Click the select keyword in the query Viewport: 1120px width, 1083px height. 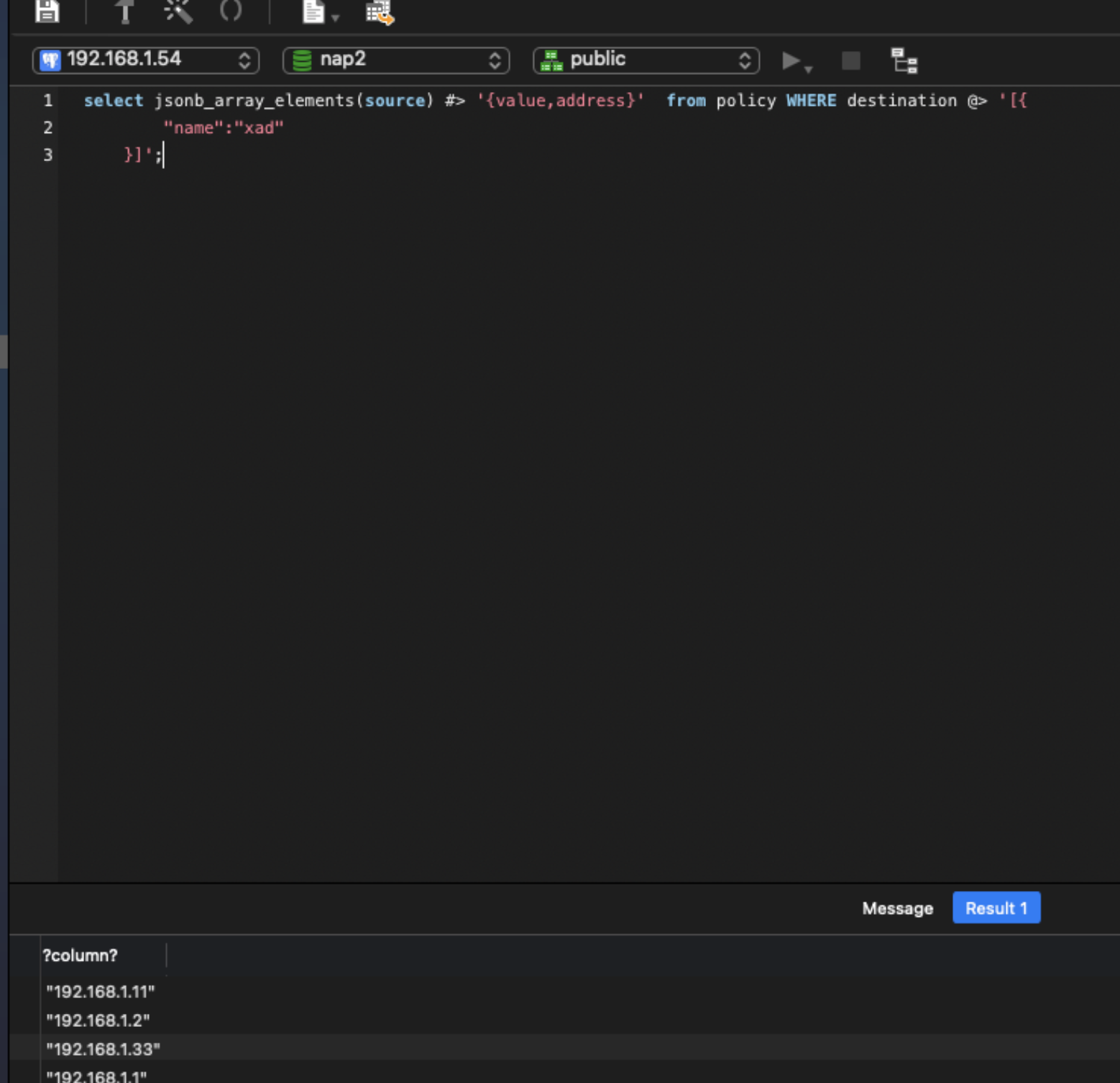[x=114, y=101]
